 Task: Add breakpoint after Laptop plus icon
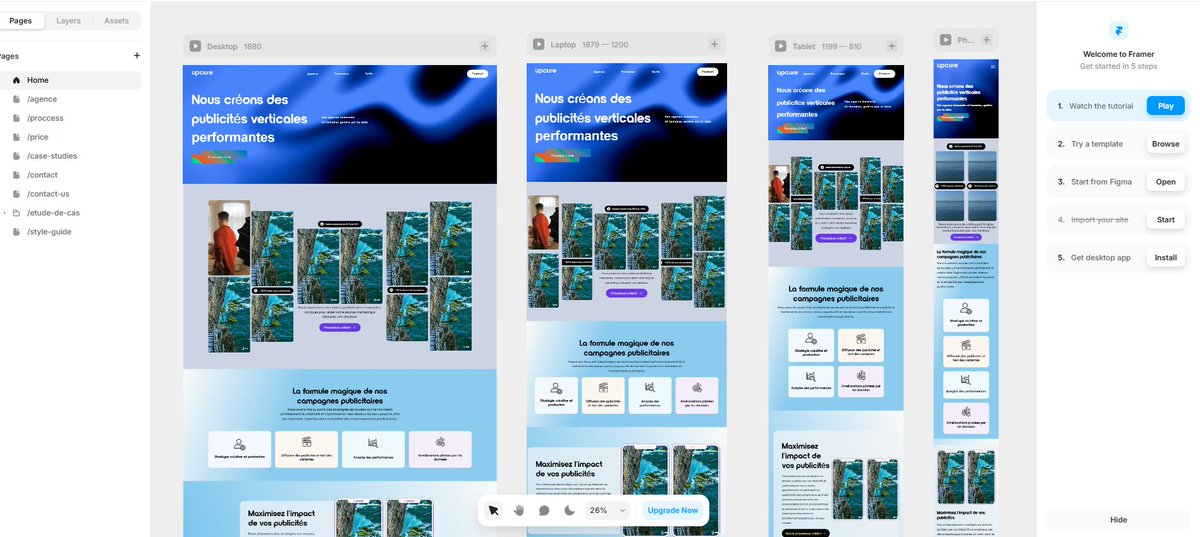[x=714, y=44]
